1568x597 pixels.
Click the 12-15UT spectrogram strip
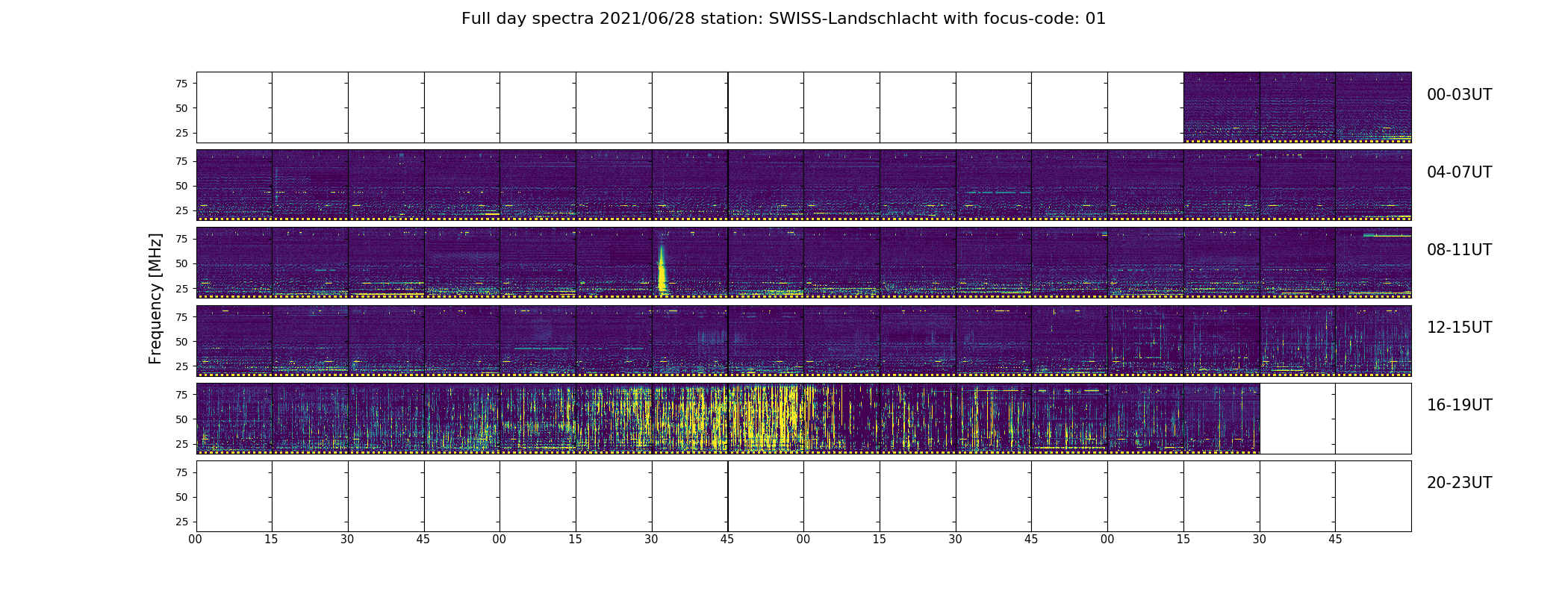(803, 340)
